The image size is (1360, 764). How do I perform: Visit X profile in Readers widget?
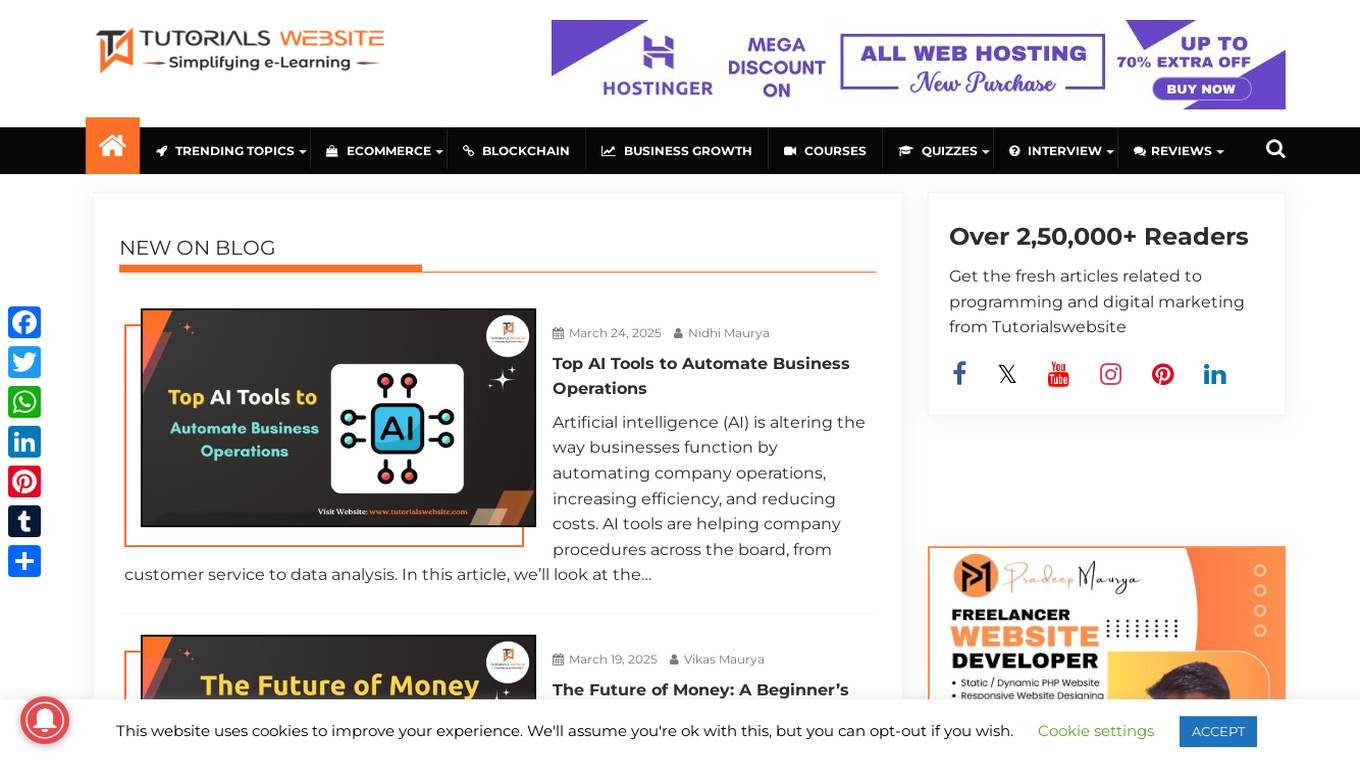point(1007,374)
